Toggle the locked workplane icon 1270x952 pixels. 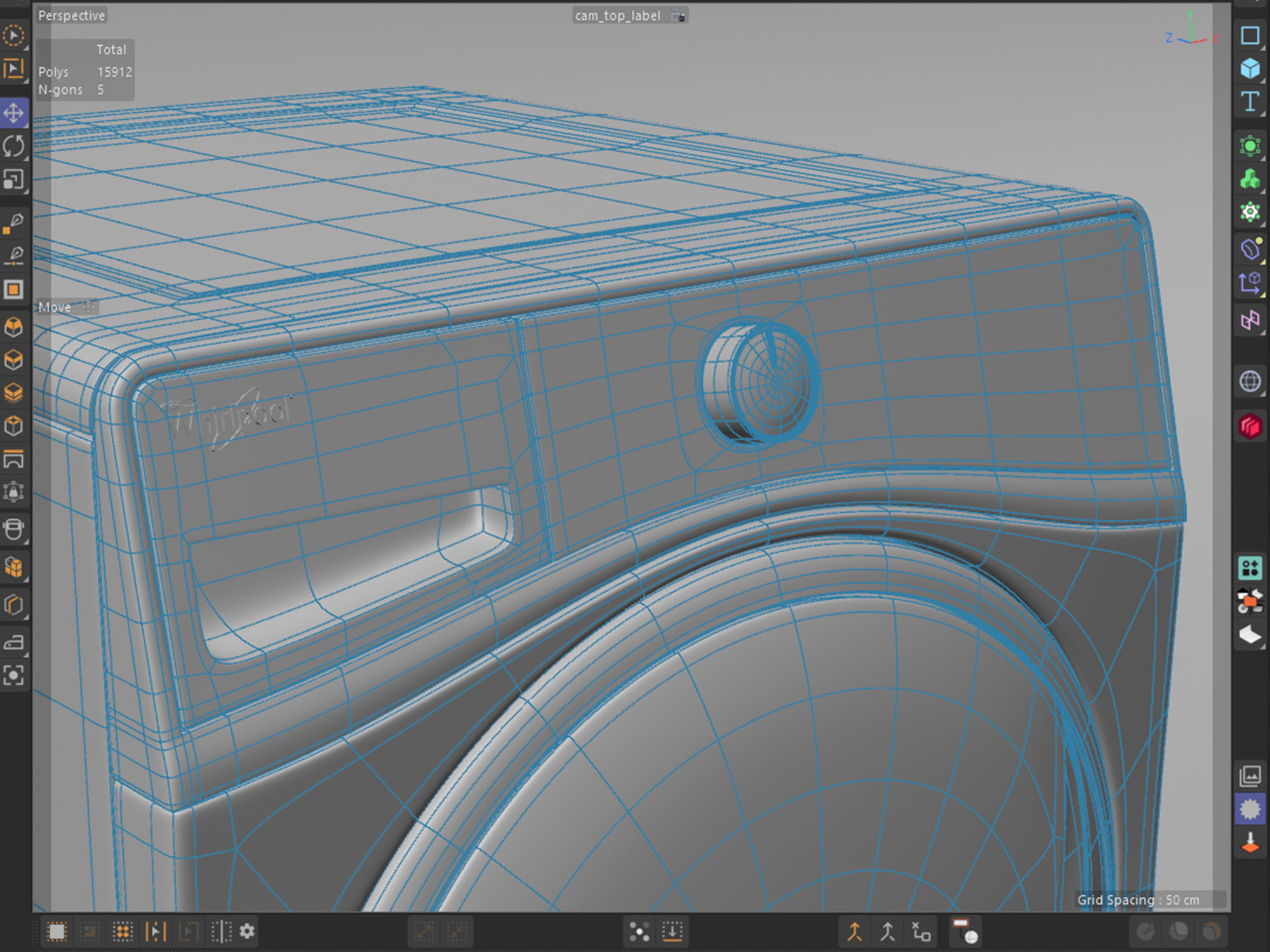click(x=13, y=492)
